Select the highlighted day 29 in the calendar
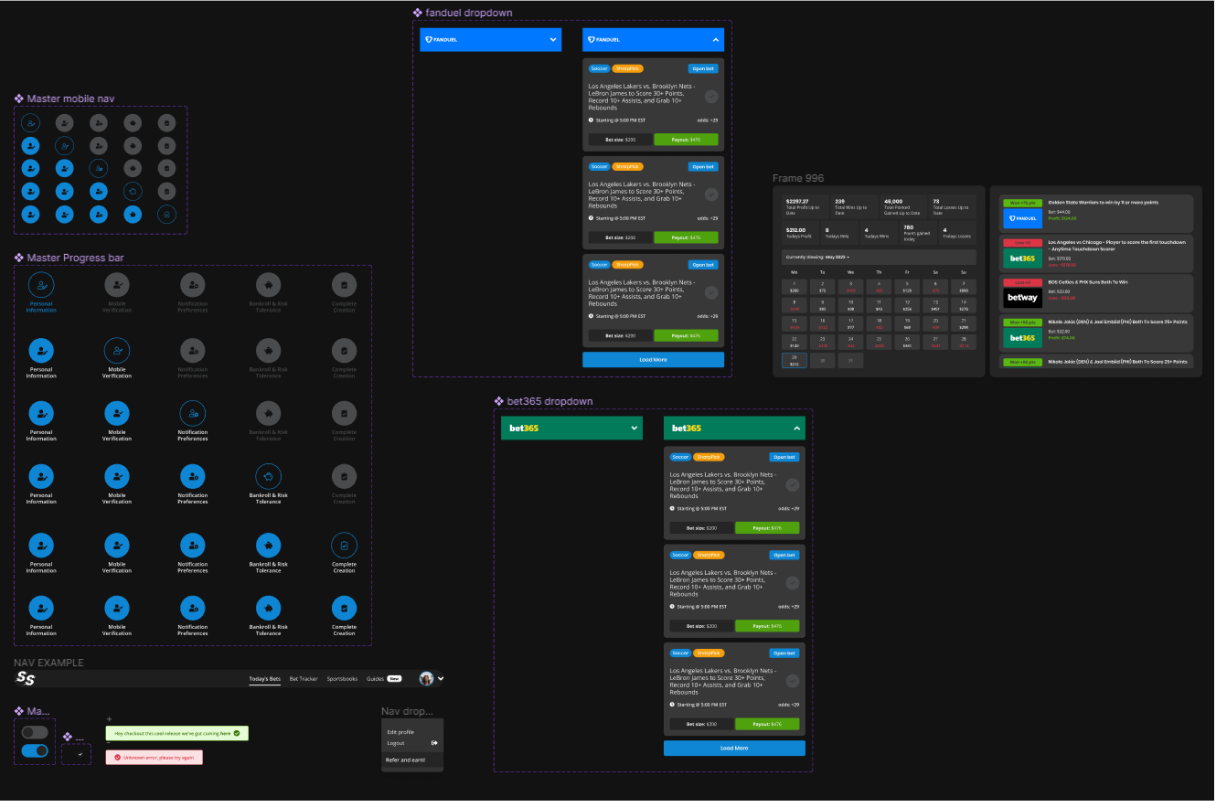1215x801 pixels. point(794,360)
